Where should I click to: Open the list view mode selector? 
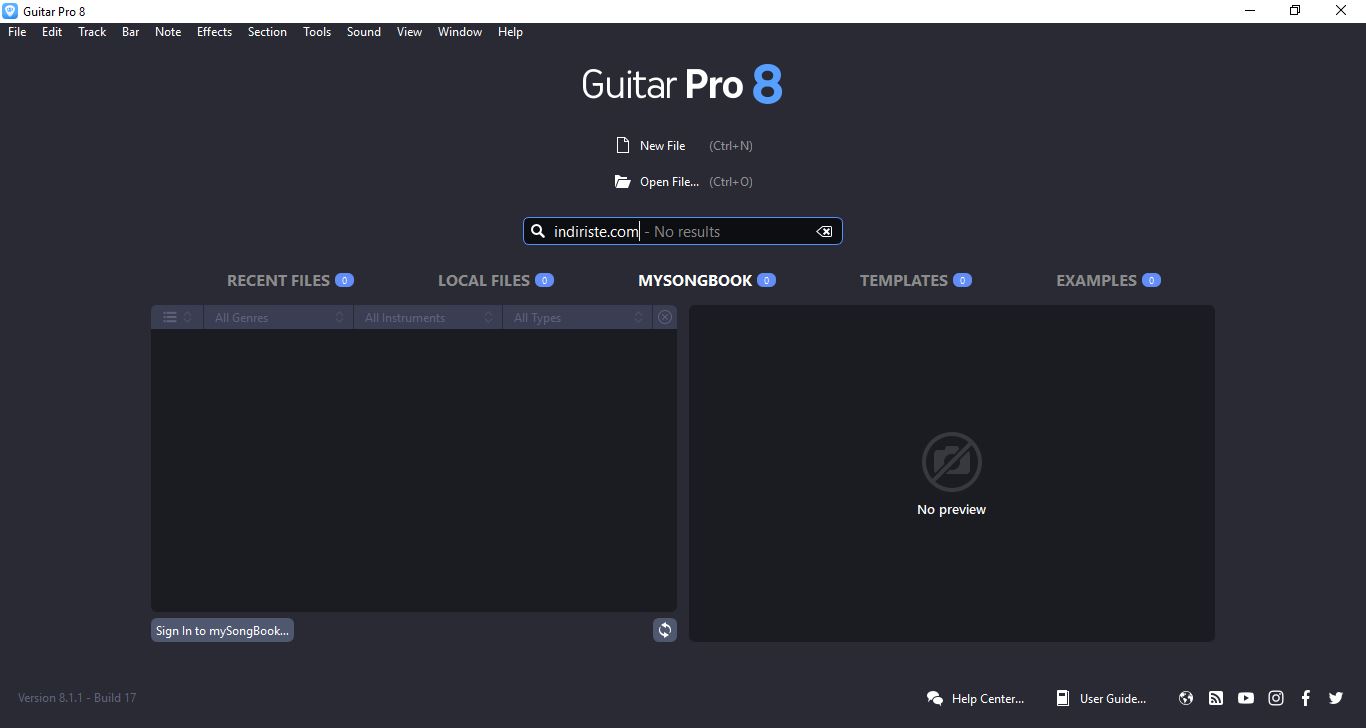177,317
